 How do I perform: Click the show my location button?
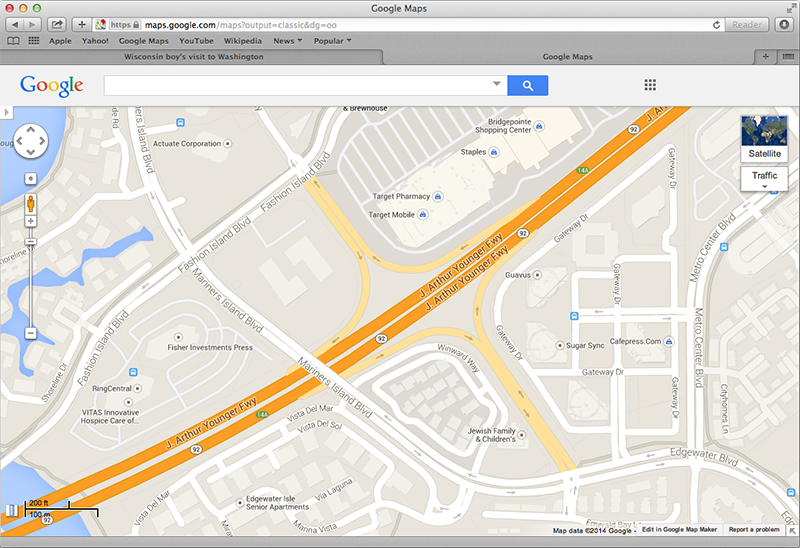click(x=31, y=179)
